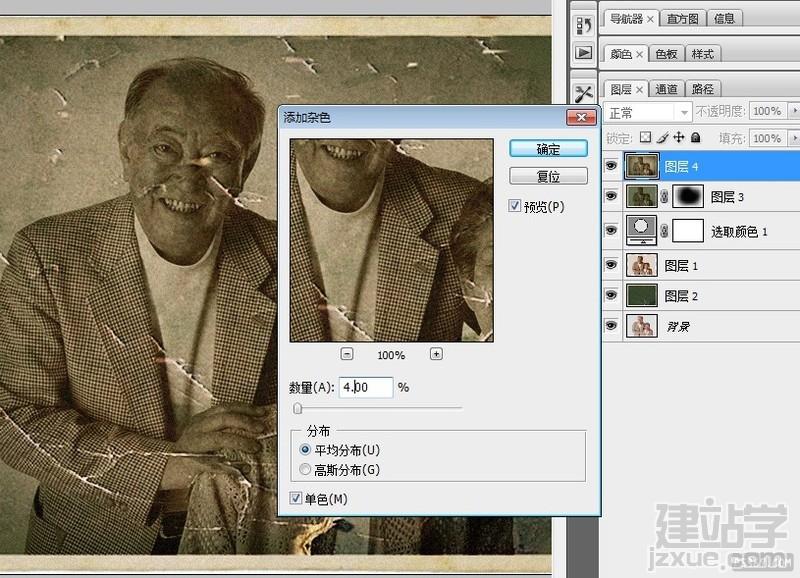
Task: Hide the 图层 1 layer
Action: (611, 265)
